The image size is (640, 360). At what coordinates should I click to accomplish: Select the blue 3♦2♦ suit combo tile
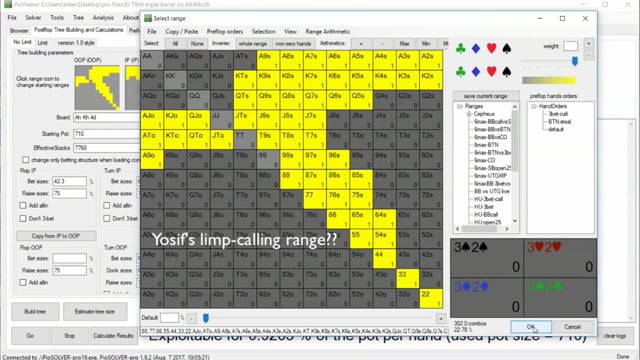(487, 297)
